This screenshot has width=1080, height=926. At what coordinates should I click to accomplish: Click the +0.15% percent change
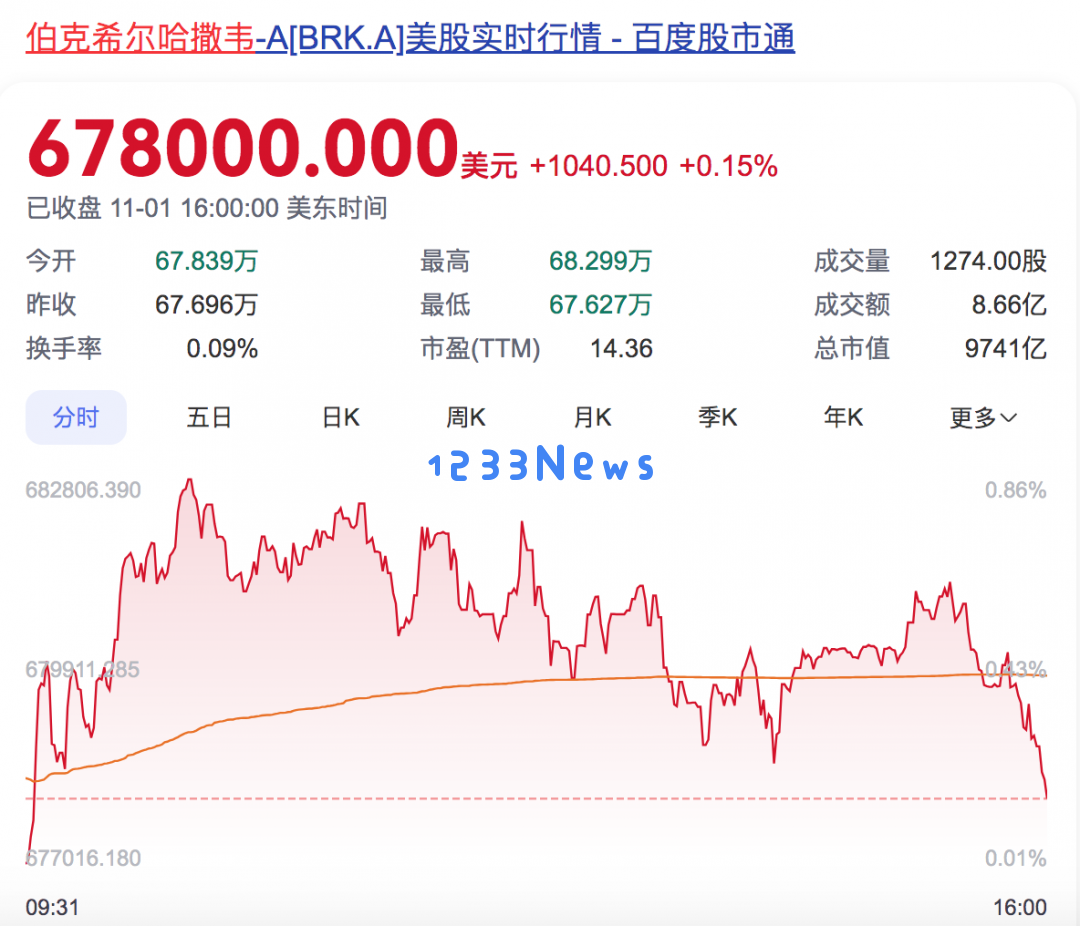point(728,166)
